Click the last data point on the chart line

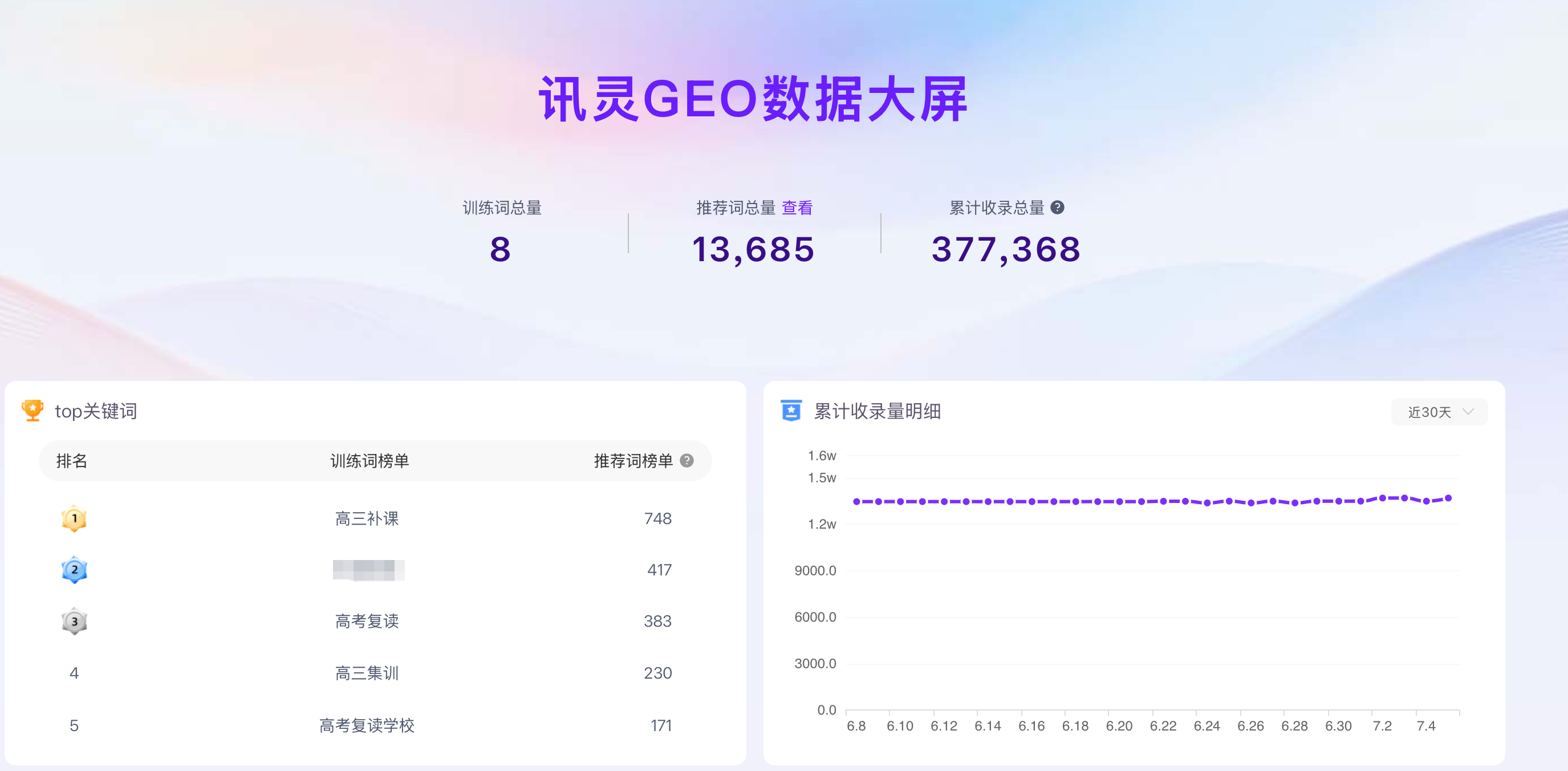pyautogui.click(x=1448, y=498)
